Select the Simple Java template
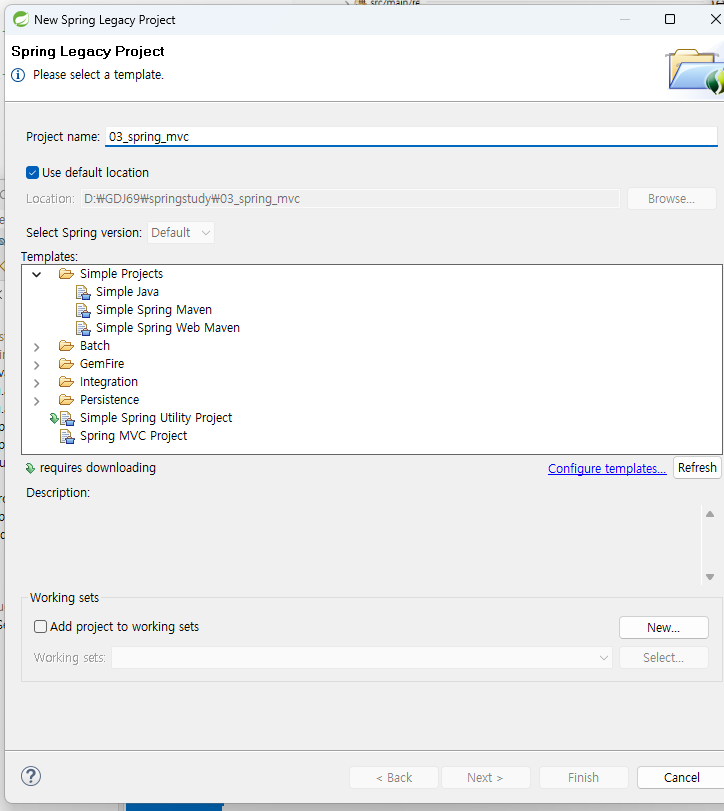 (x=127, y=292)
